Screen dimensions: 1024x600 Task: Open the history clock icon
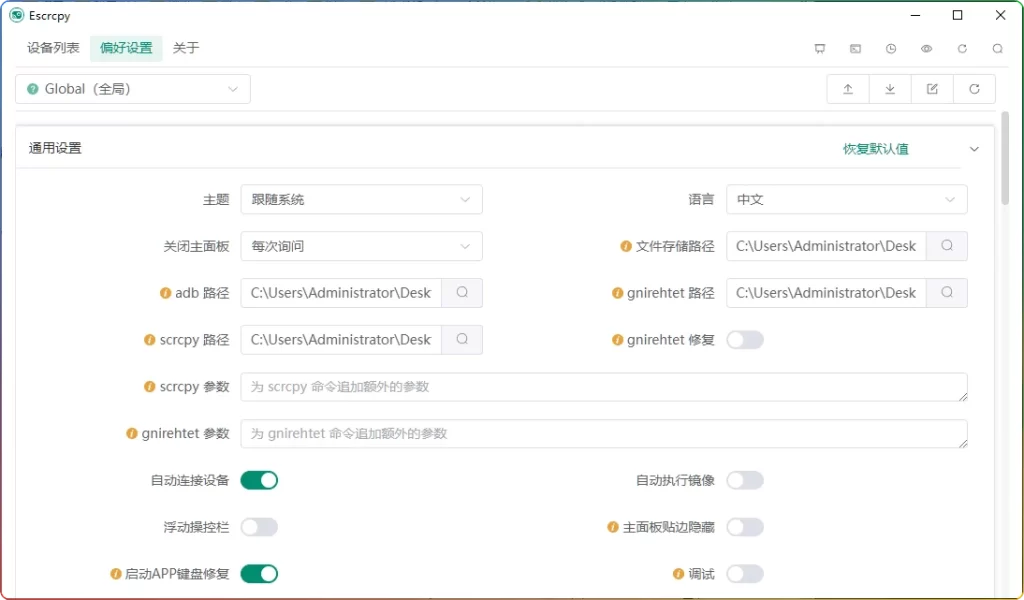[889, 48]
